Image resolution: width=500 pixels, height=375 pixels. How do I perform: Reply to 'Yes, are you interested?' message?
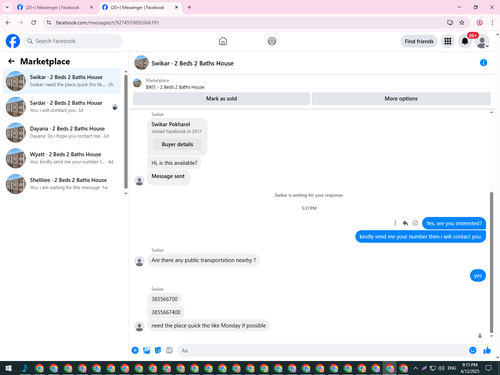(x=405, y=223)
